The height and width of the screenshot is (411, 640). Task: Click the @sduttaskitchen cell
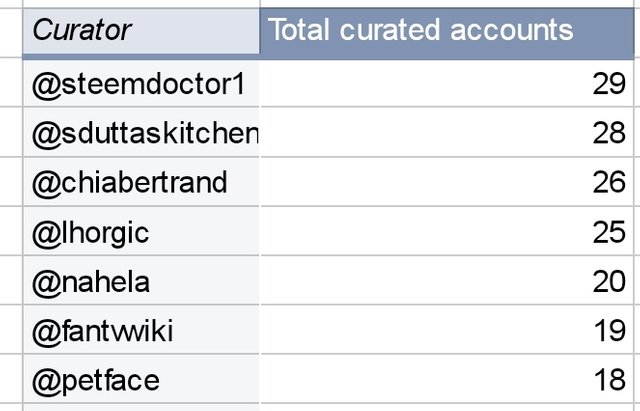pyautogui.click(x=141, y=132)
